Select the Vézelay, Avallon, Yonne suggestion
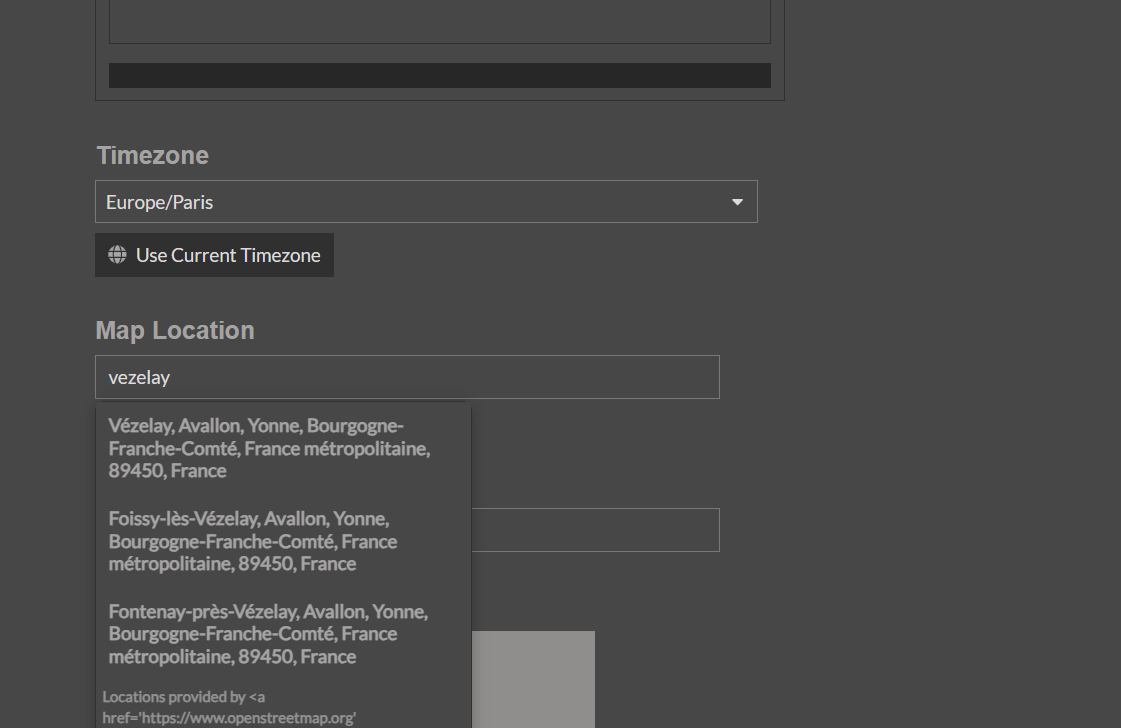The height and width of the screenshot is (728, 1121). click(x=268, y=448)
